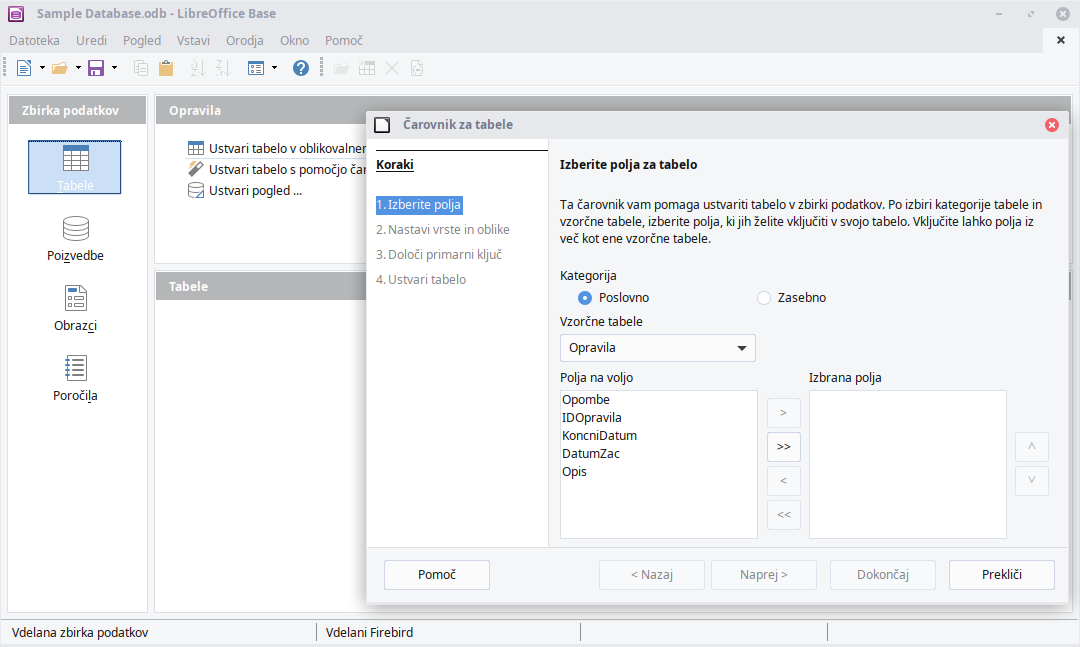Open the Tabele section in database pane
This screenshot has height=647, width=1080.
[x=75, y=166]
